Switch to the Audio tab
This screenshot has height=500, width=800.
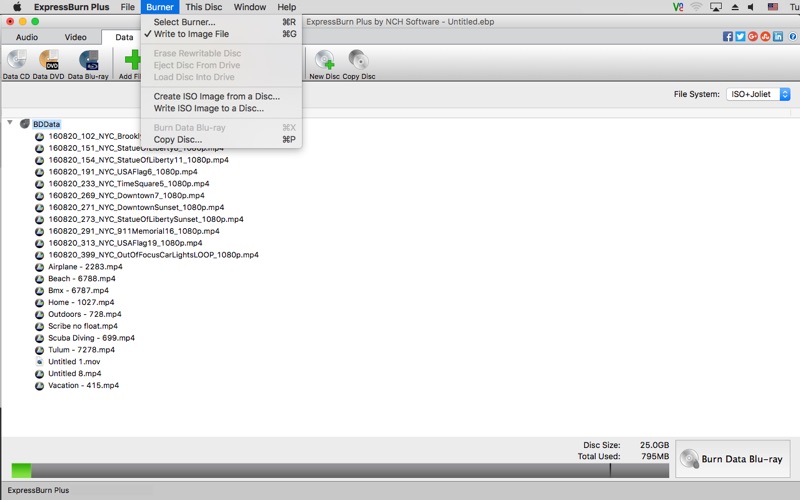pyautogui.click(x=27, y=37)
